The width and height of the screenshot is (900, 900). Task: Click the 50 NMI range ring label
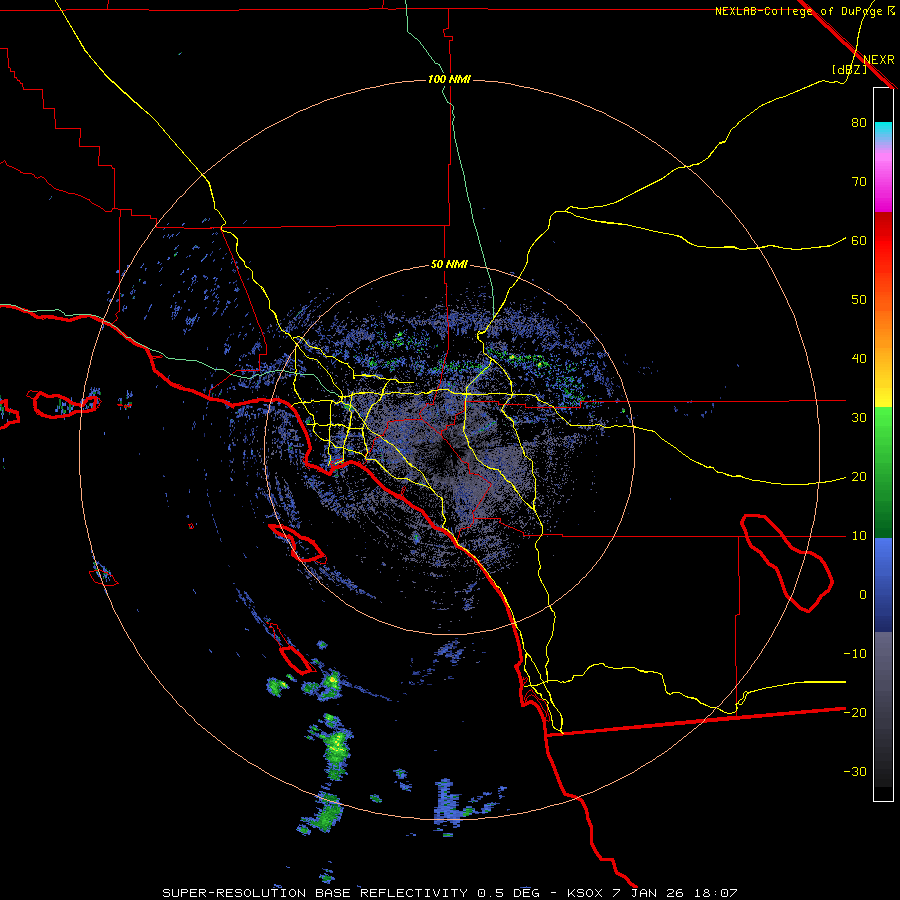449,265
